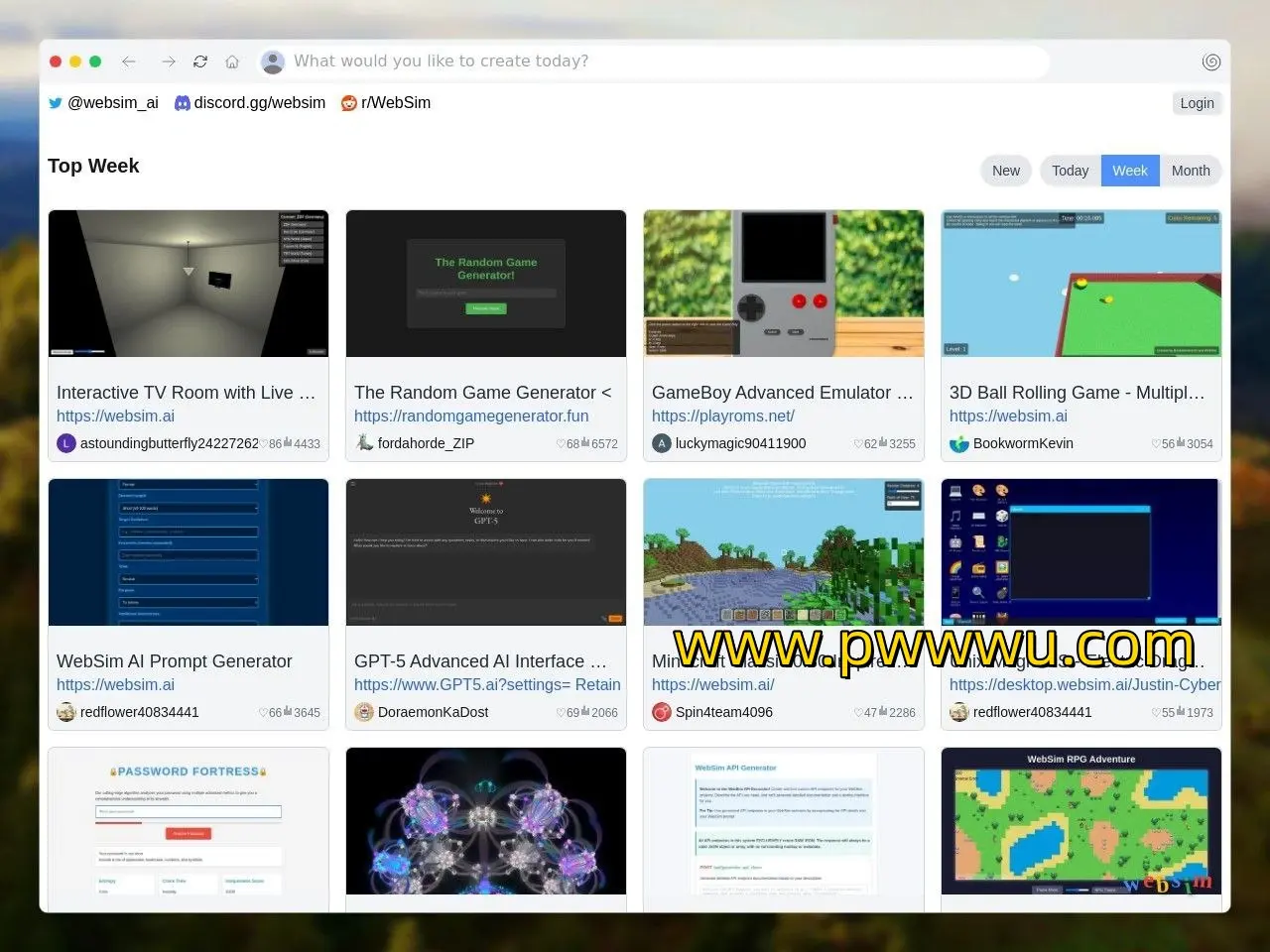Click the forward arrow navigation icon

pyautogui.click(x=169, y=61)
